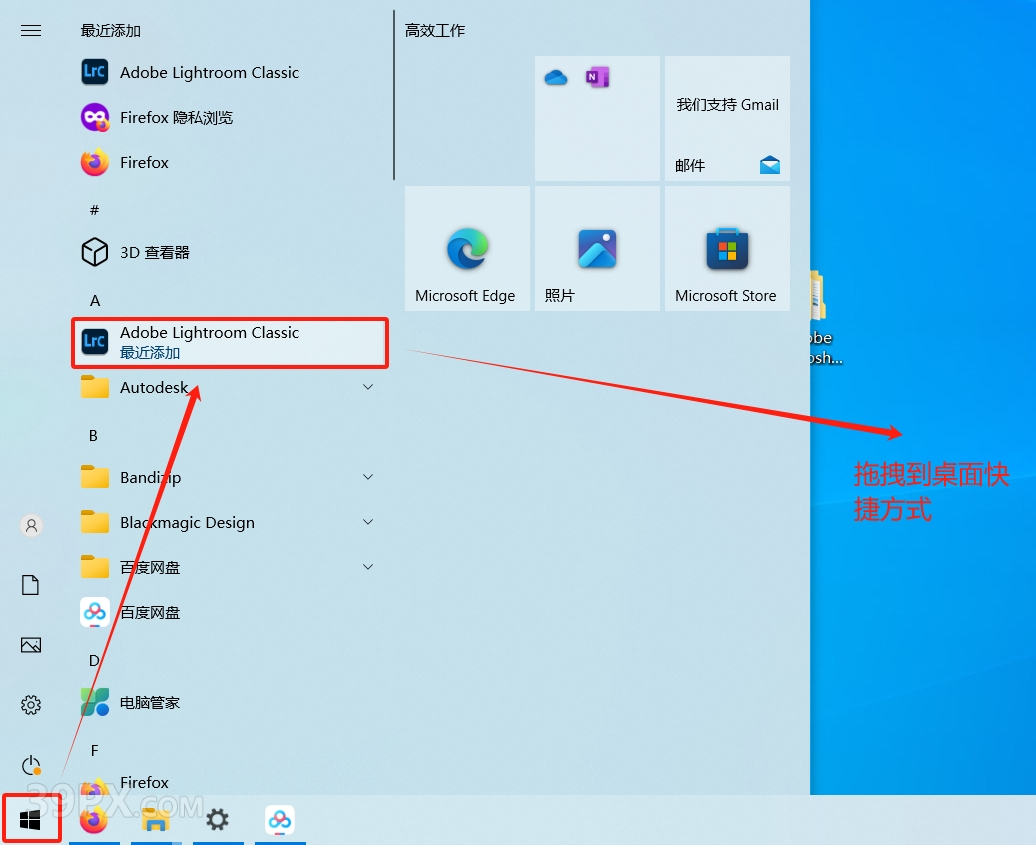Open Firefox in the recently added list
This screenshot has height=845, width=1036.
click(x=230, y=162)
